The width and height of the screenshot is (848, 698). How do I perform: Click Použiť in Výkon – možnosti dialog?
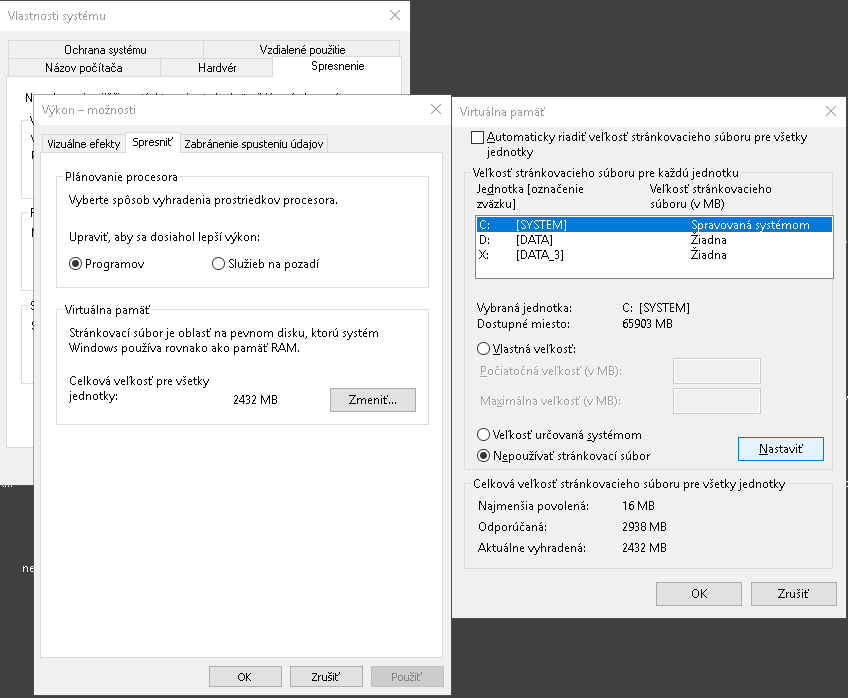[x=407, y=677]
